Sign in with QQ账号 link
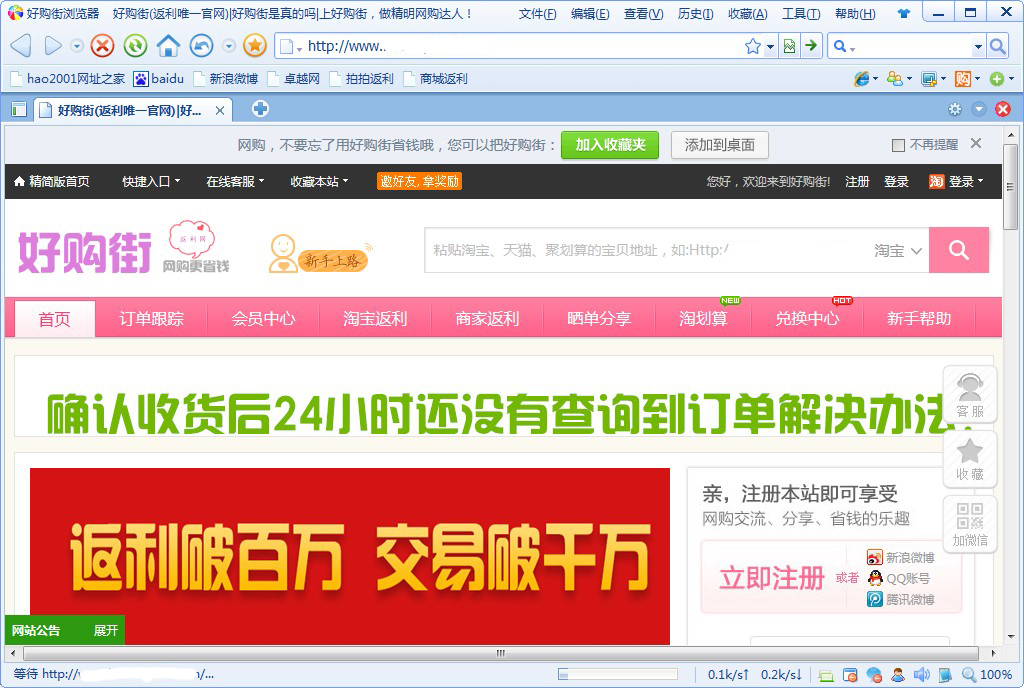The image size is (1024, 688). [899, 578]
